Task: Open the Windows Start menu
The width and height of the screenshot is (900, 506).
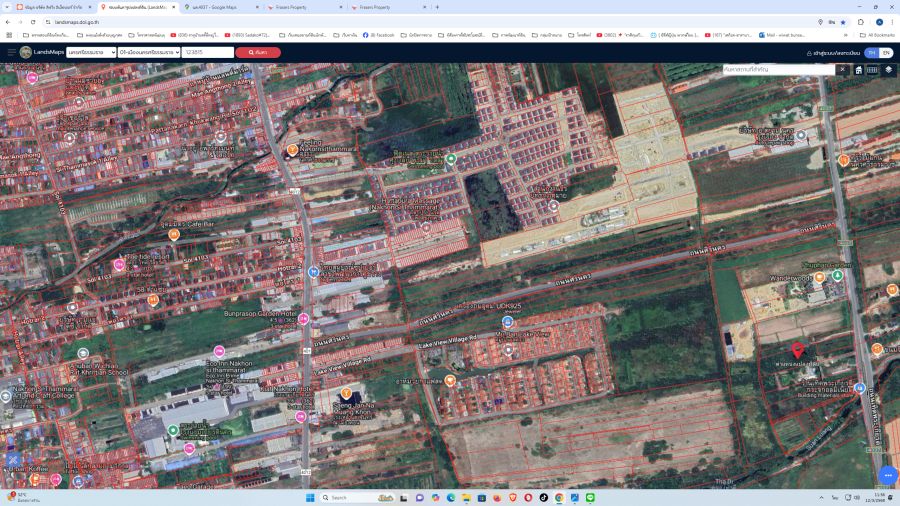Action: [311, 497]
